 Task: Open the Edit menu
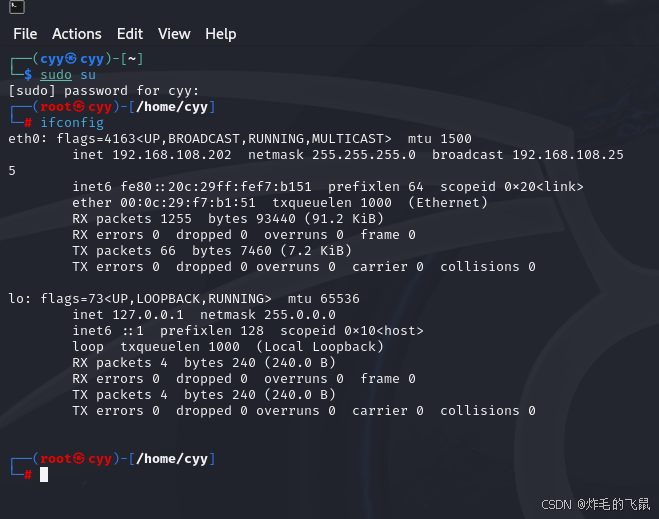click(x=129, y=34)
